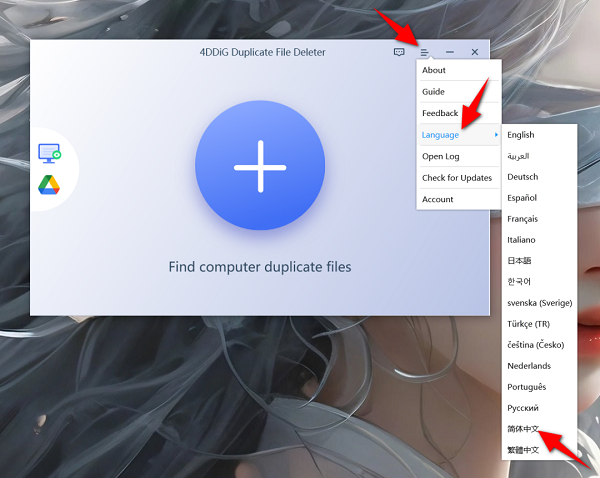Switch language to Türkçe (TR)
This screenshot has width=600, height=478.
539,324
